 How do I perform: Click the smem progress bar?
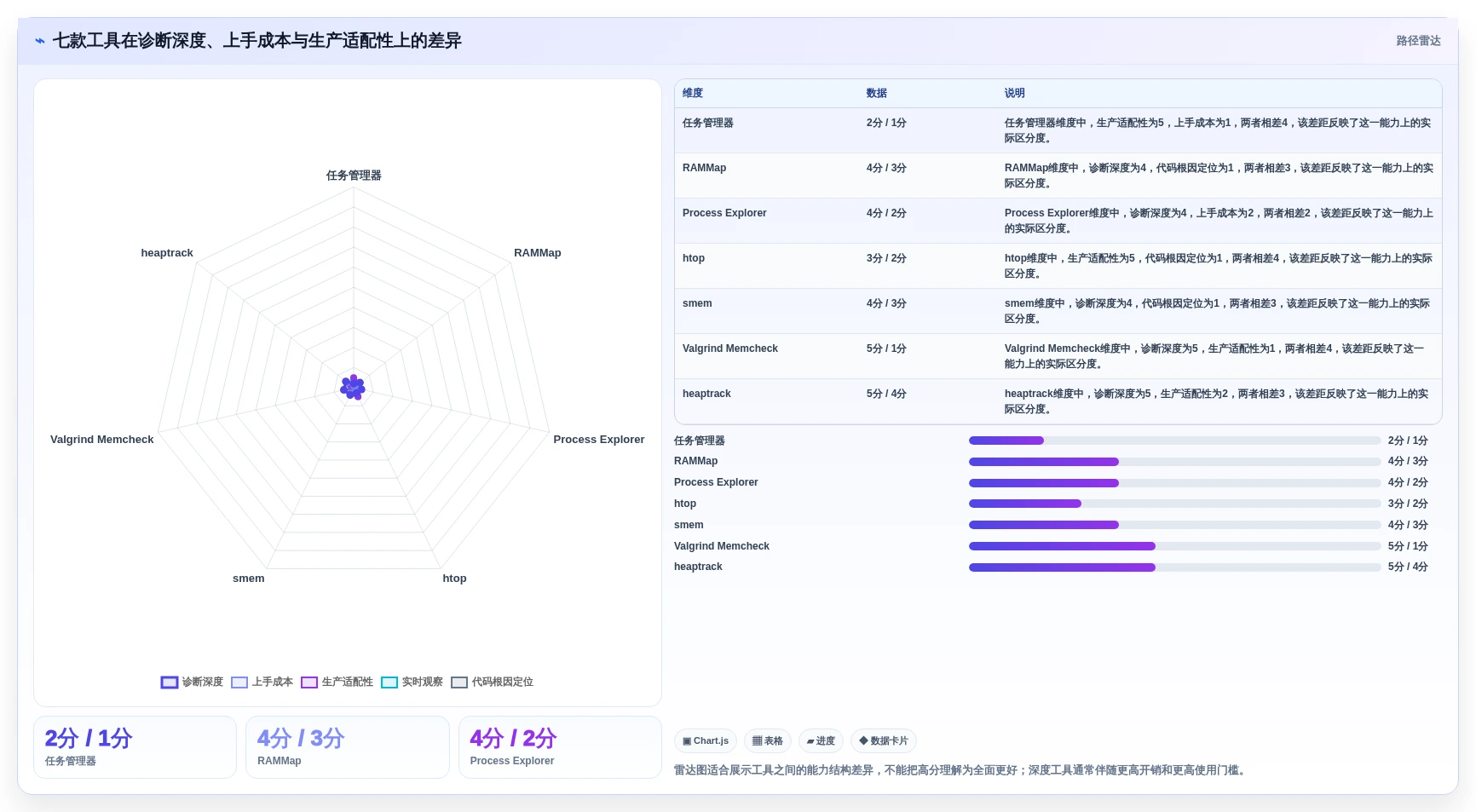coord(1174,525)
